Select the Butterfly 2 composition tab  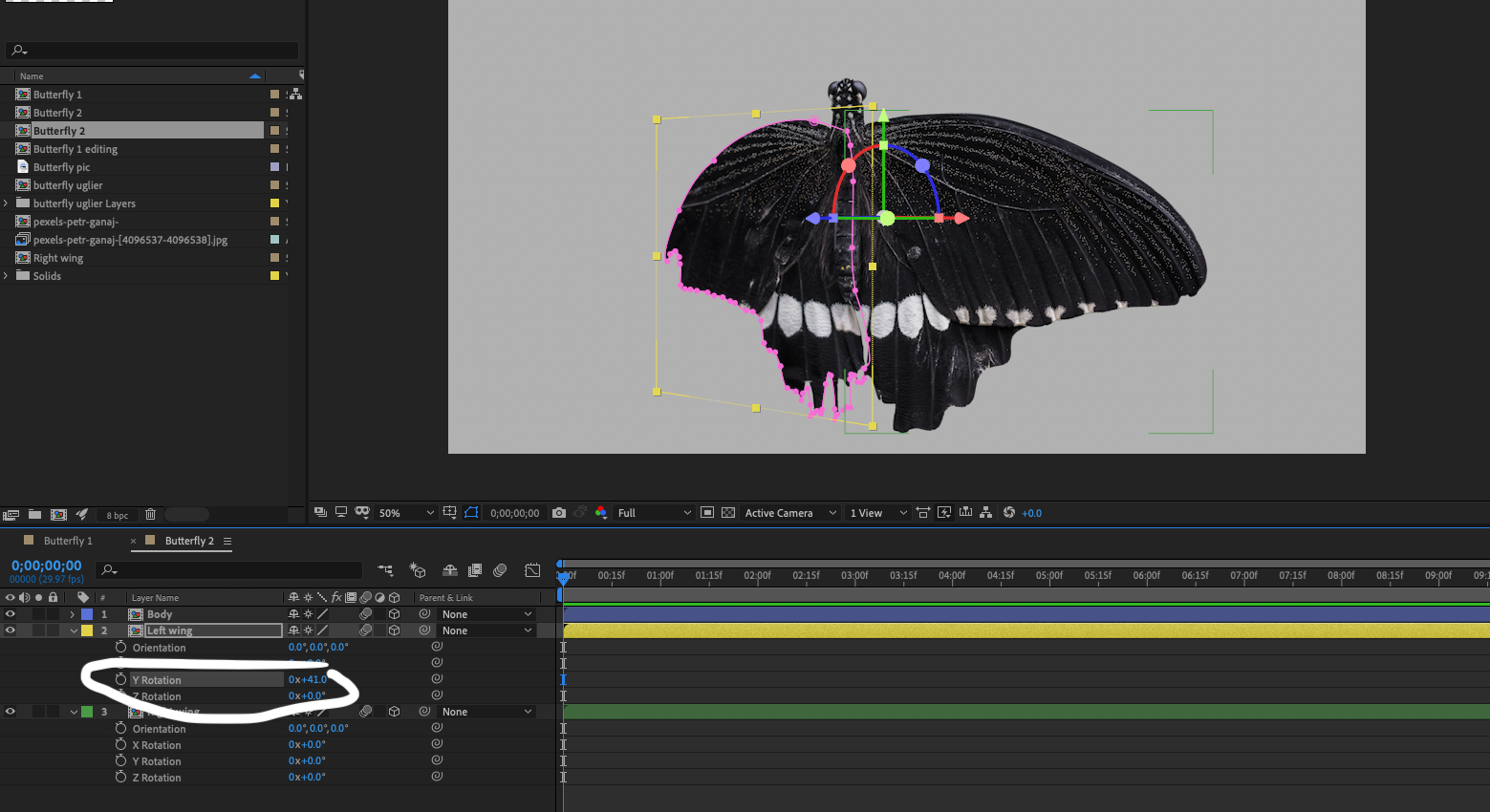click(x=187, y=540)
